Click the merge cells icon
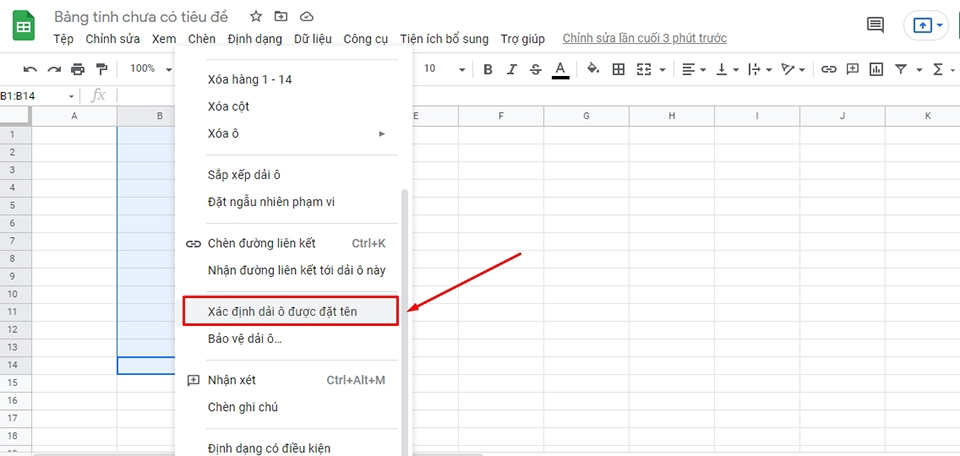 pos(643,69)
